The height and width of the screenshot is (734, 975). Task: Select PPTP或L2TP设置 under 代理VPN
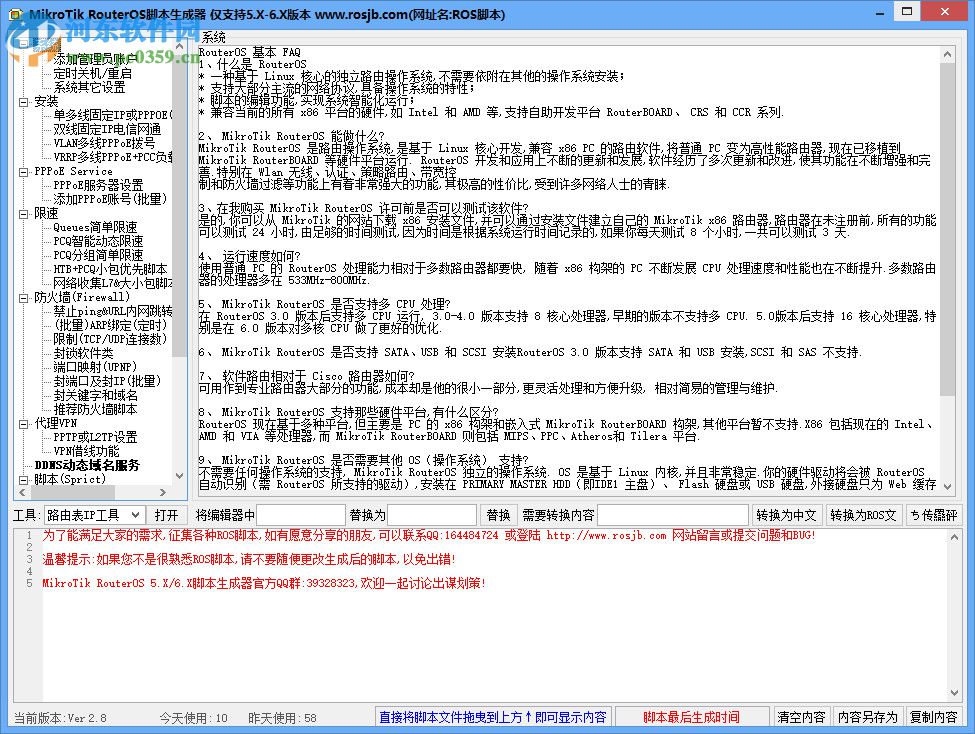click(98, 436)
